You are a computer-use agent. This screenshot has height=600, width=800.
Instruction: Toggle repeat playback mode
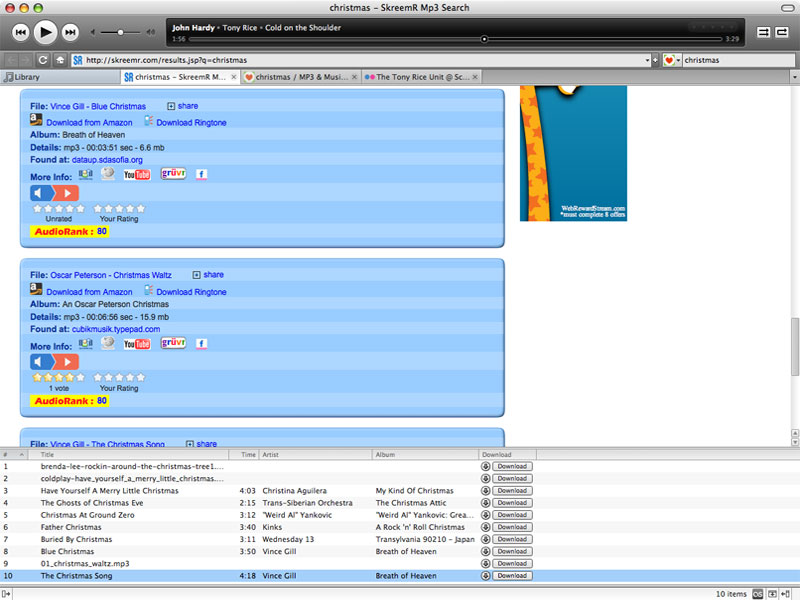(782, 32)
